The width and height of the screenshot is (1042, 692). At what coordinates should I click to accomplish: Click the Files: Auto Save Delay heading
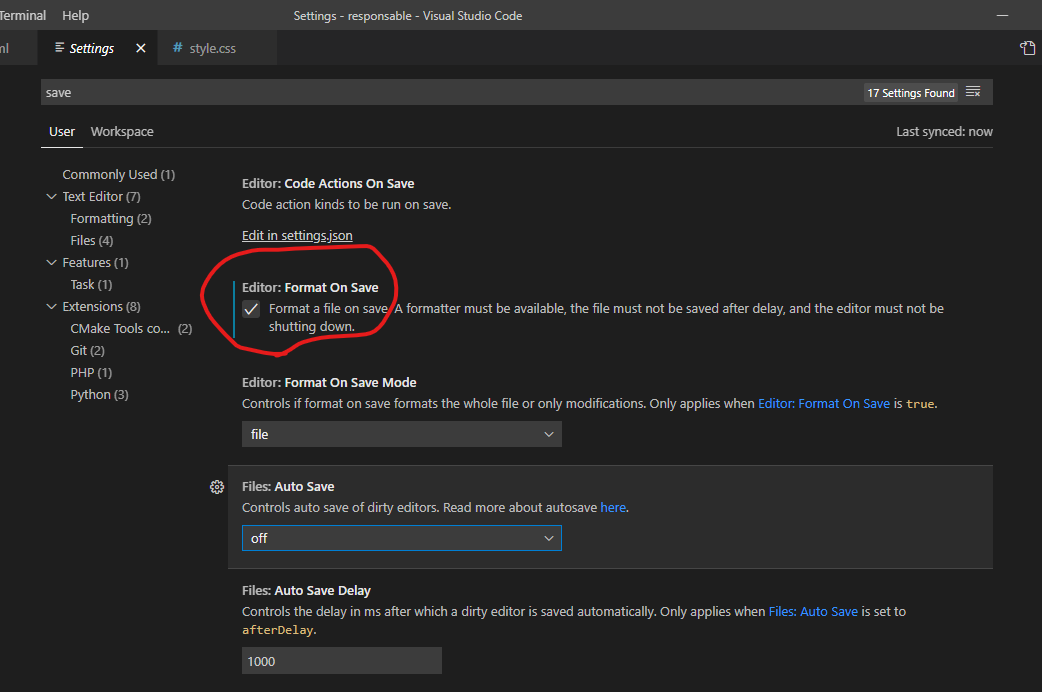click(306, 590)
